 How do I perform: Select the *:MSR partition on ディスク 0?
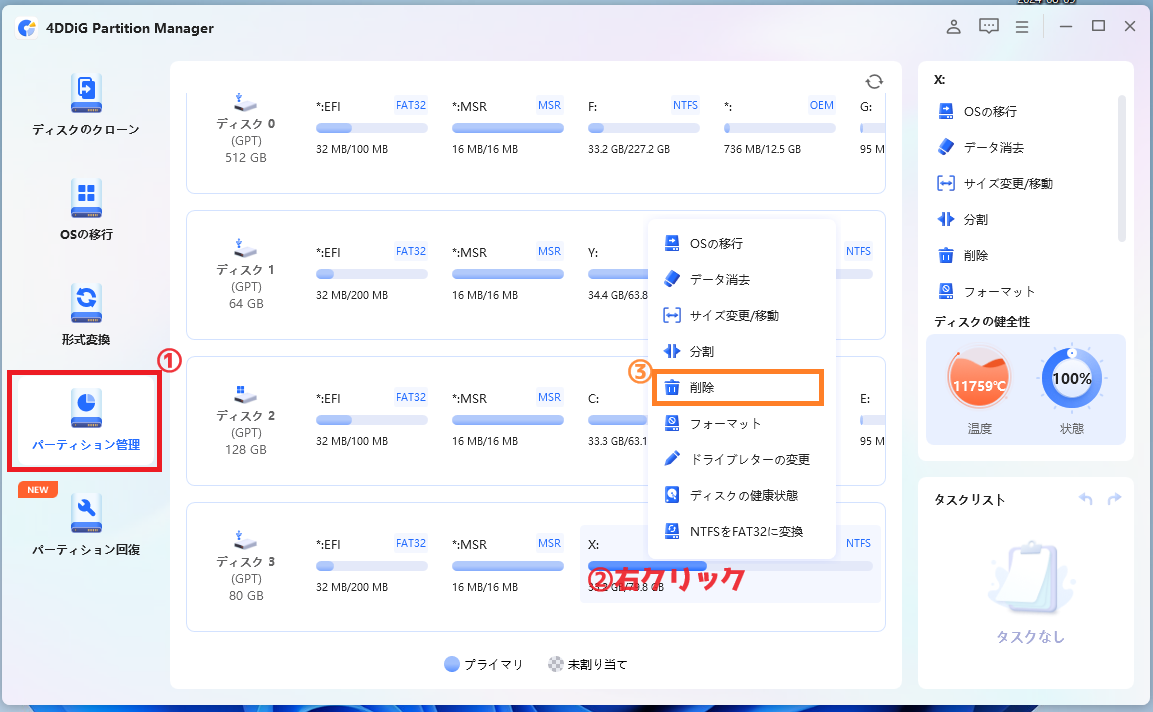point(507,127)
